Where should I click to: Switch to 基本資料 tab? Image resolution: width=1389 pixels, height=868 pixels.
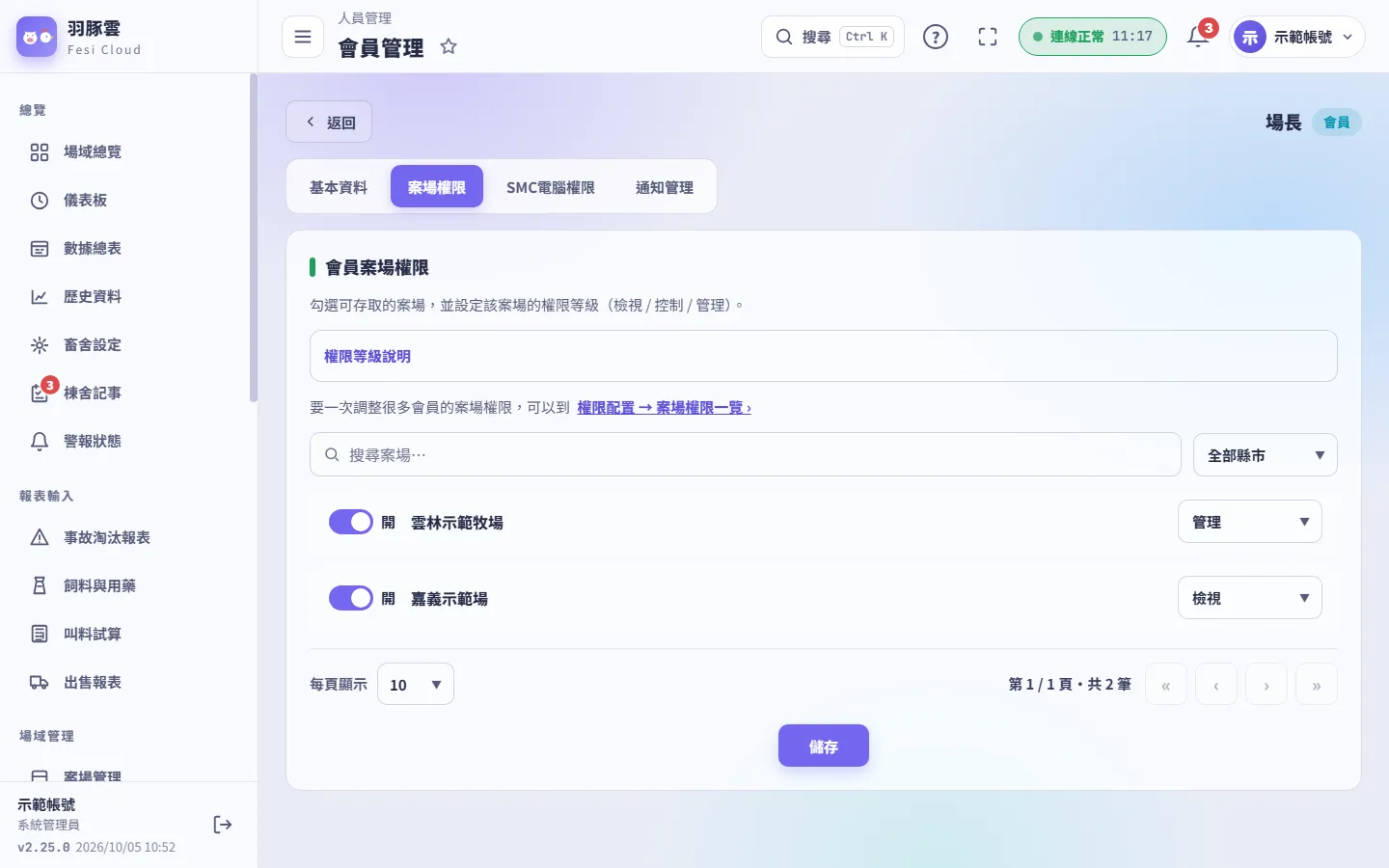click(x=339, y=187)
